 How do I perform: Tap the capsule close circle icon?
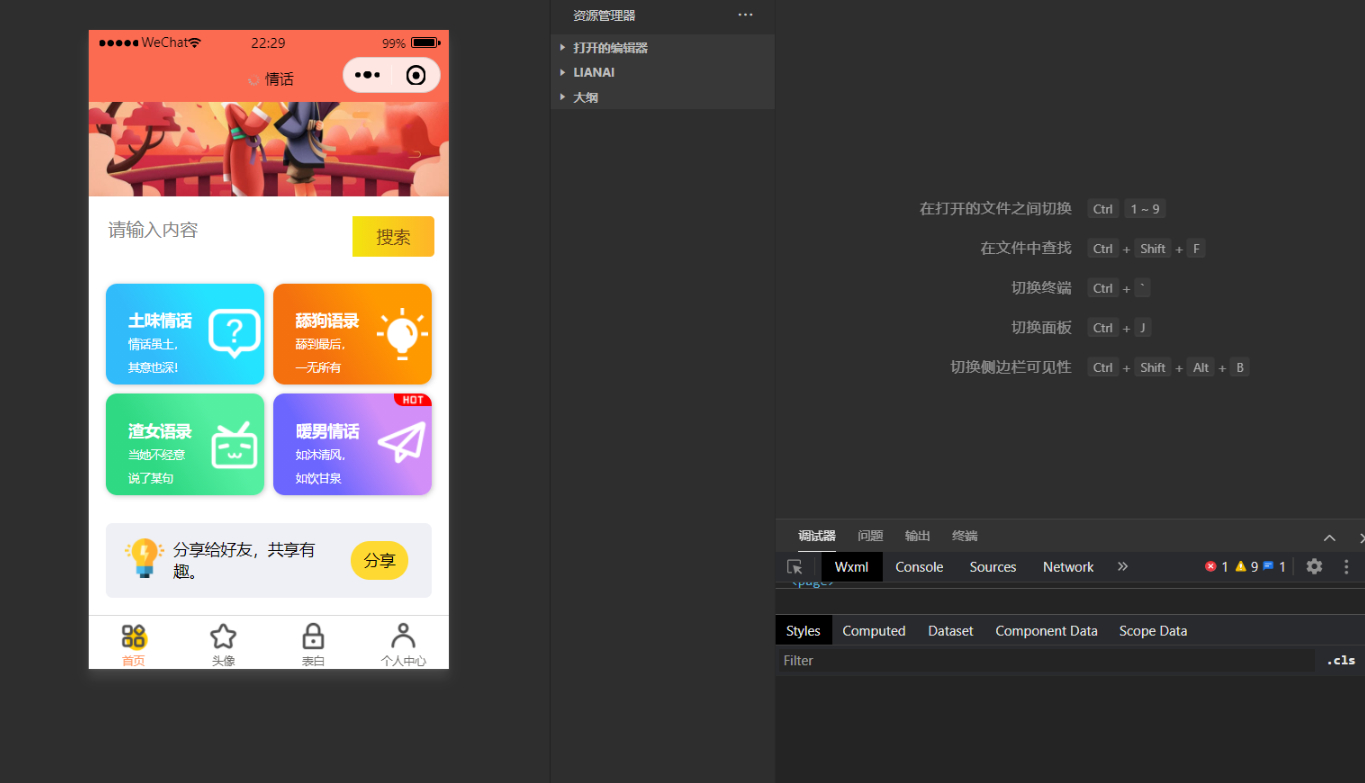click(x=416, y=75)
